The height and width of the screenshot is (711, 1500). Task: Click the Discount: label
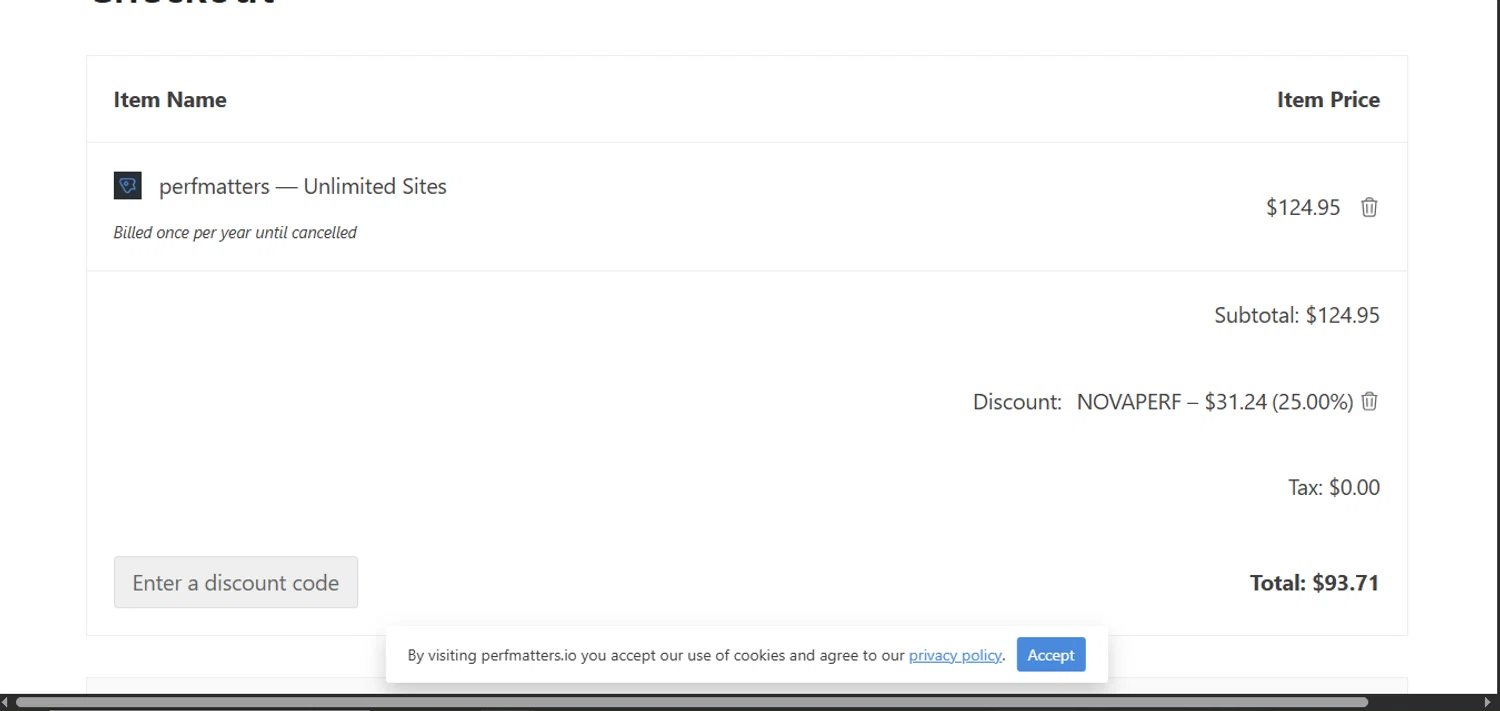1017,402
